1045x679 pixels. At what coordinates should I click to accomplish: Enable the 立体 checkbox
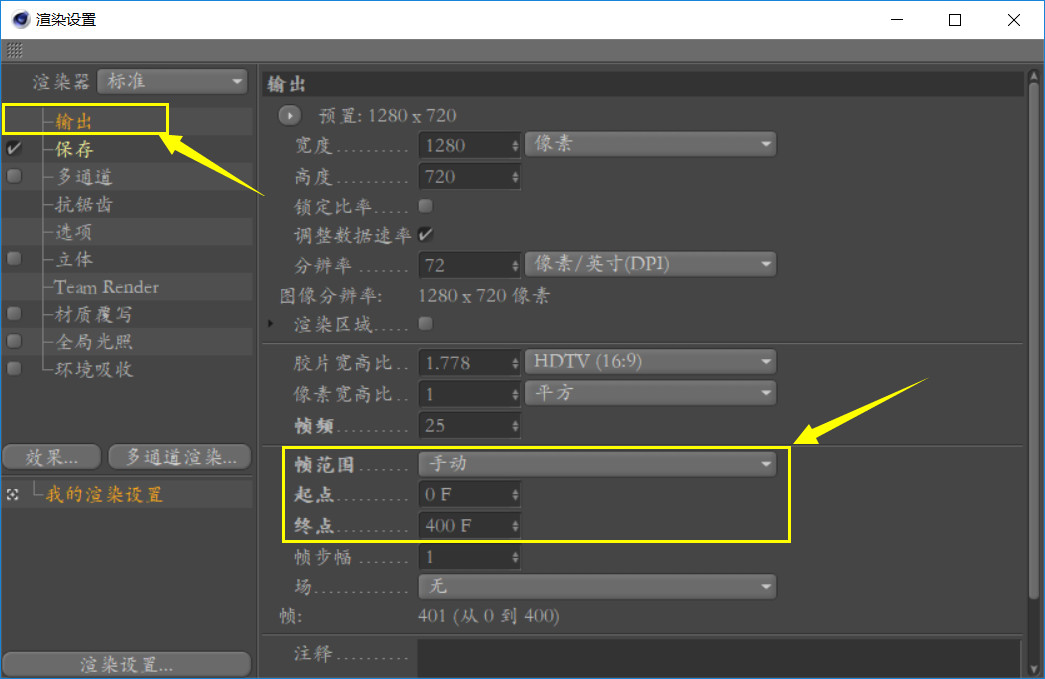coord(13,259)
